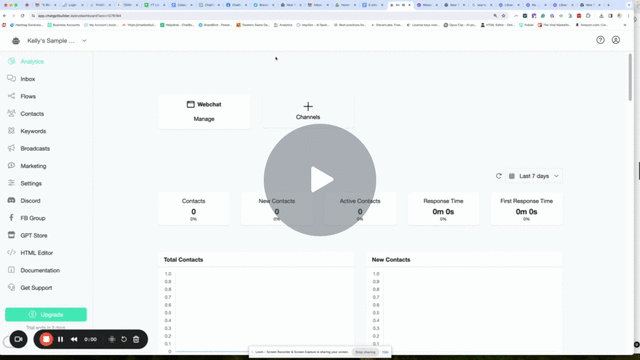Click the green Upgrade button

(x=46, y=314)
